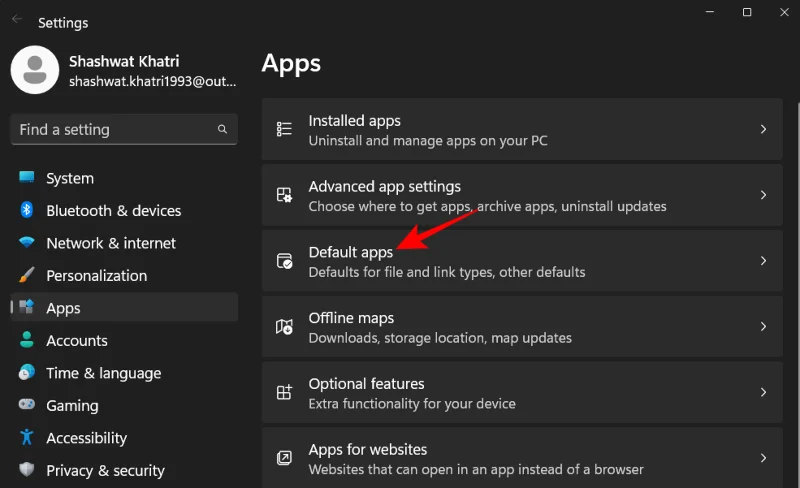The width and height of the screenshot is (800, 488).
Task: Click the Find a setting search box
Action: (124, 129)
